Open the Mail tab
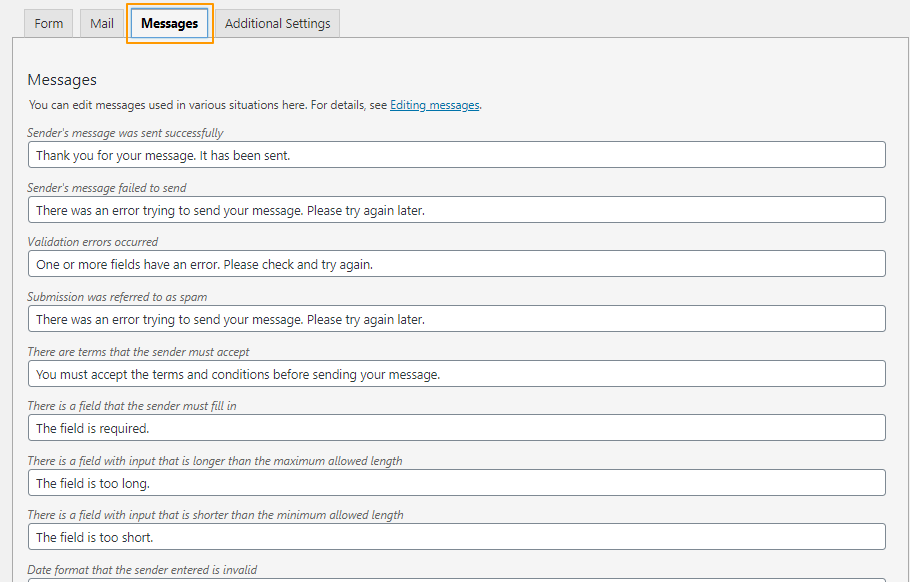 point(101,23)
